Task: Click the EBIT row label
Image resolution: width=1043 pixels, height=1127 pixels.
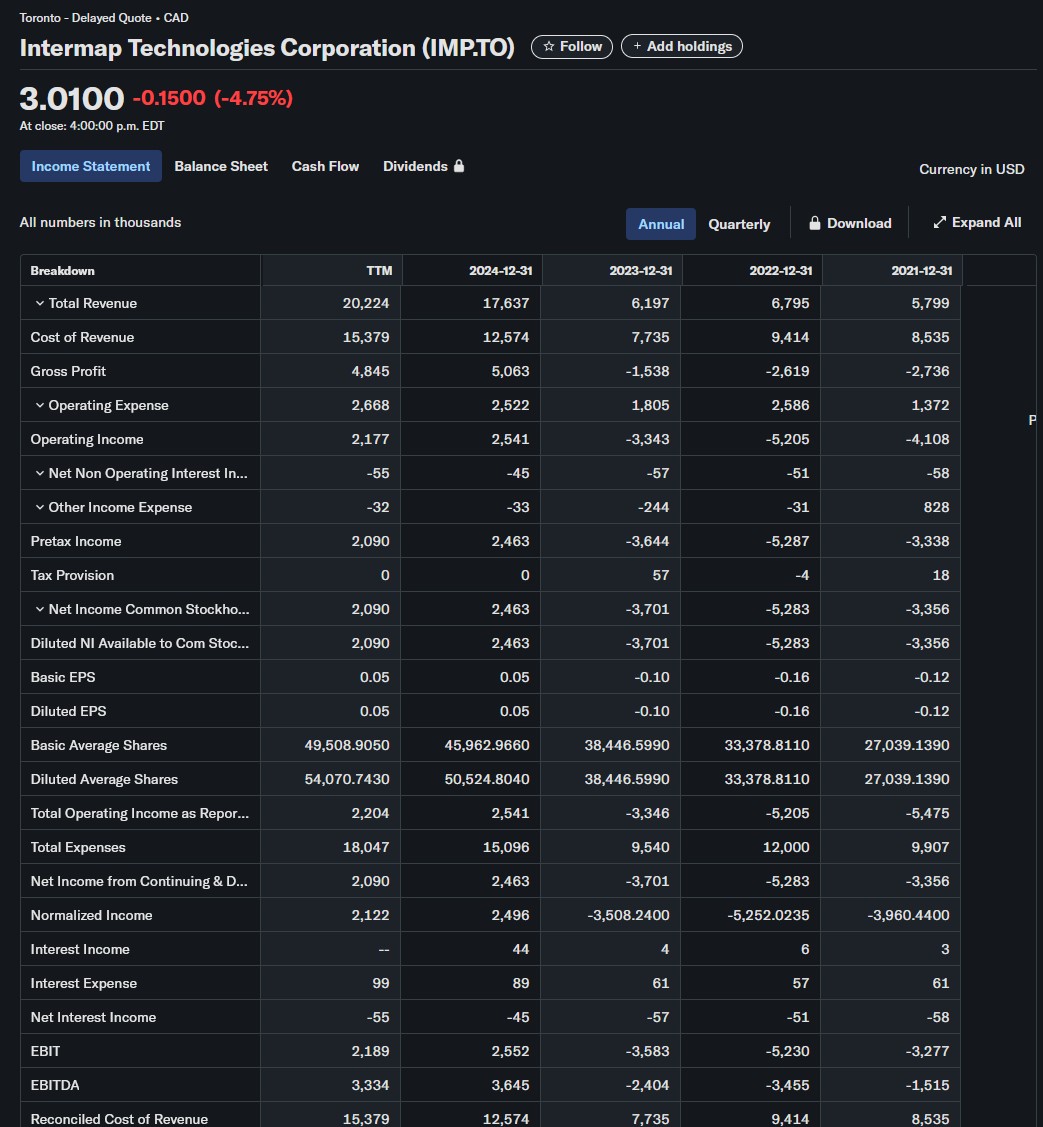Action: click(45, 1052)
